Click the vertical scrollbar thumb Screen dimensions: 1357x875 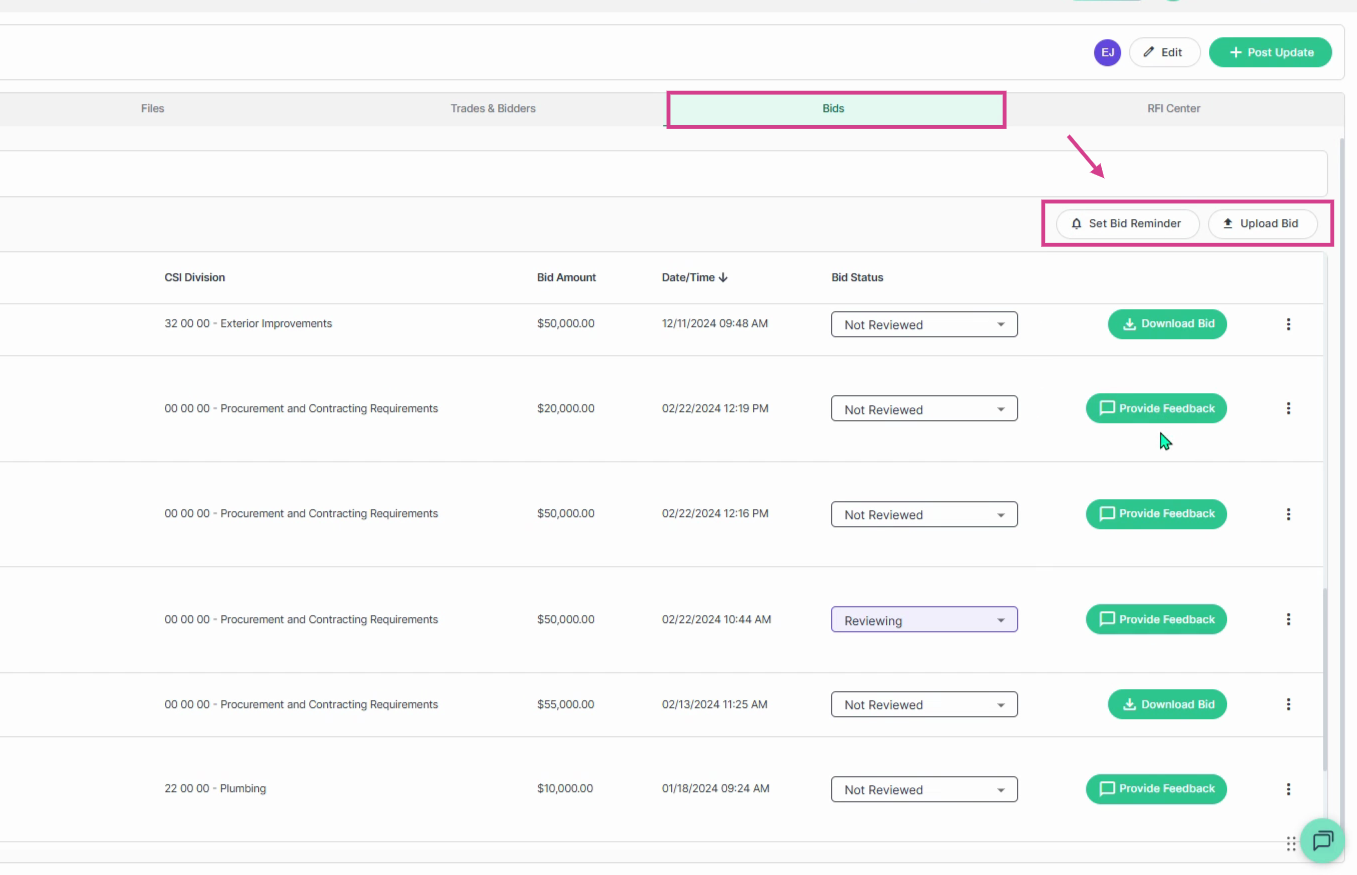tap(1326, 680)
